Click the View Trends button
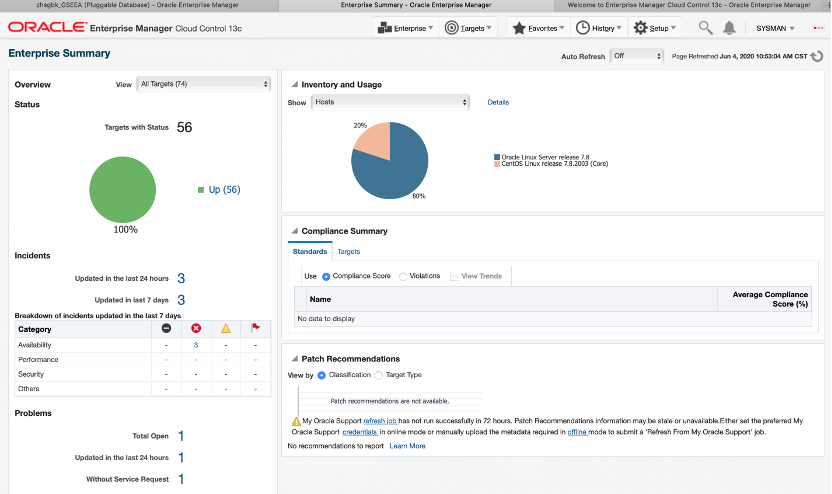Viewport: 832px width, 494px height. coord(476,276)
